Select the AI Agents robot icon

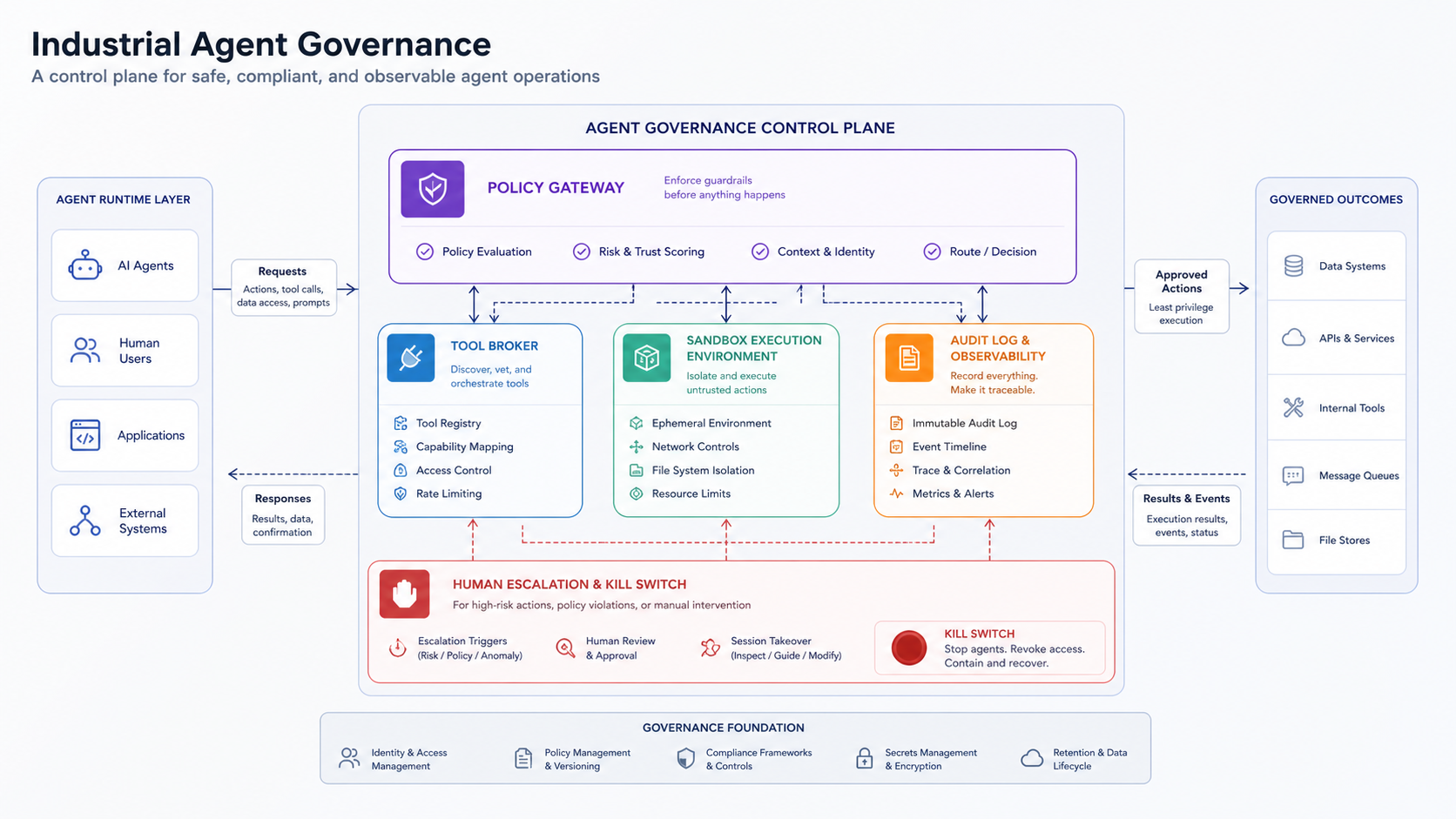tap(85, 265)
